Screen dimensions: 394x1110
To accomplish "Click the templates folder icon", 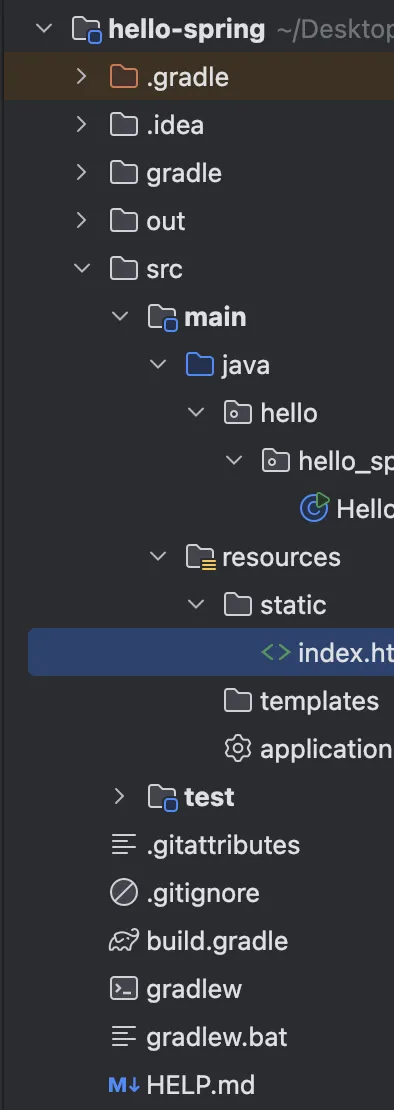I will (238, 701).
